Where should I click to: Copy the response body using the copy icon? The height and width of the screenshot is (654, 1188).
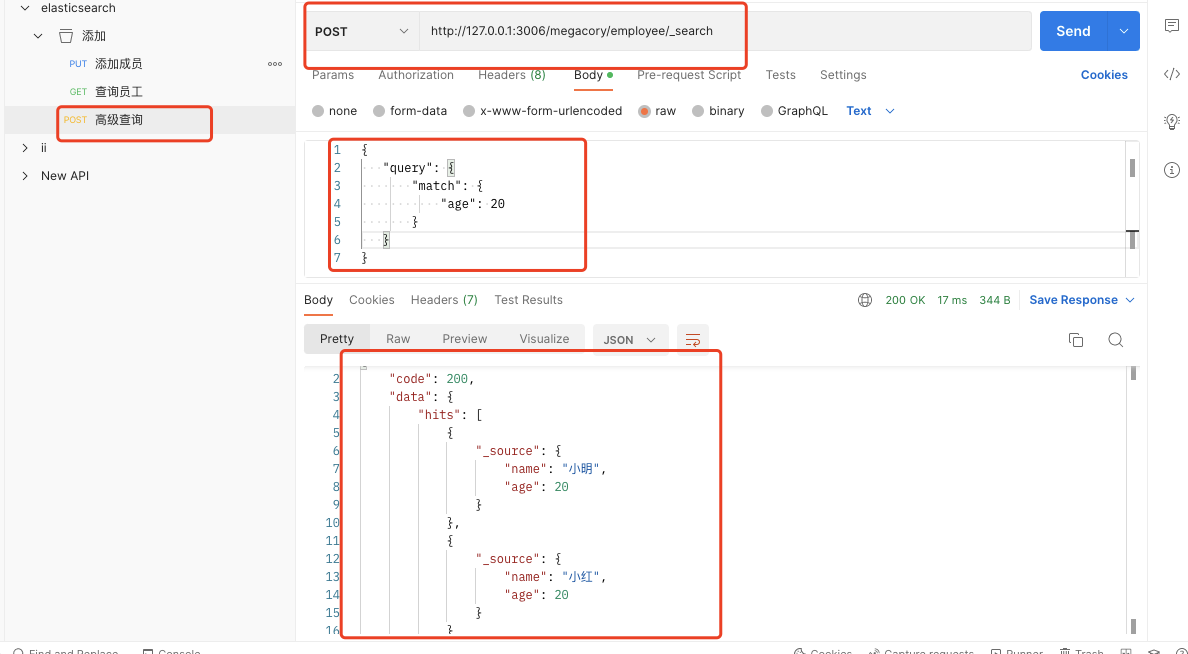[1076, 340]
